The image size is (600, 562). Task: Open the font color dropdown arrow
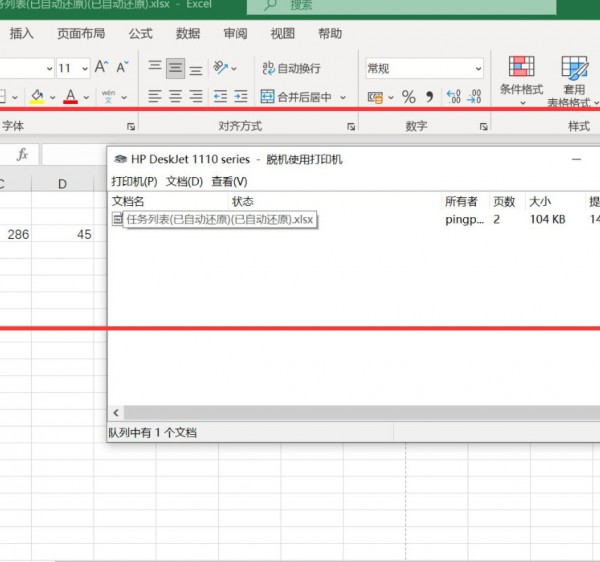(x=86, y=98)
